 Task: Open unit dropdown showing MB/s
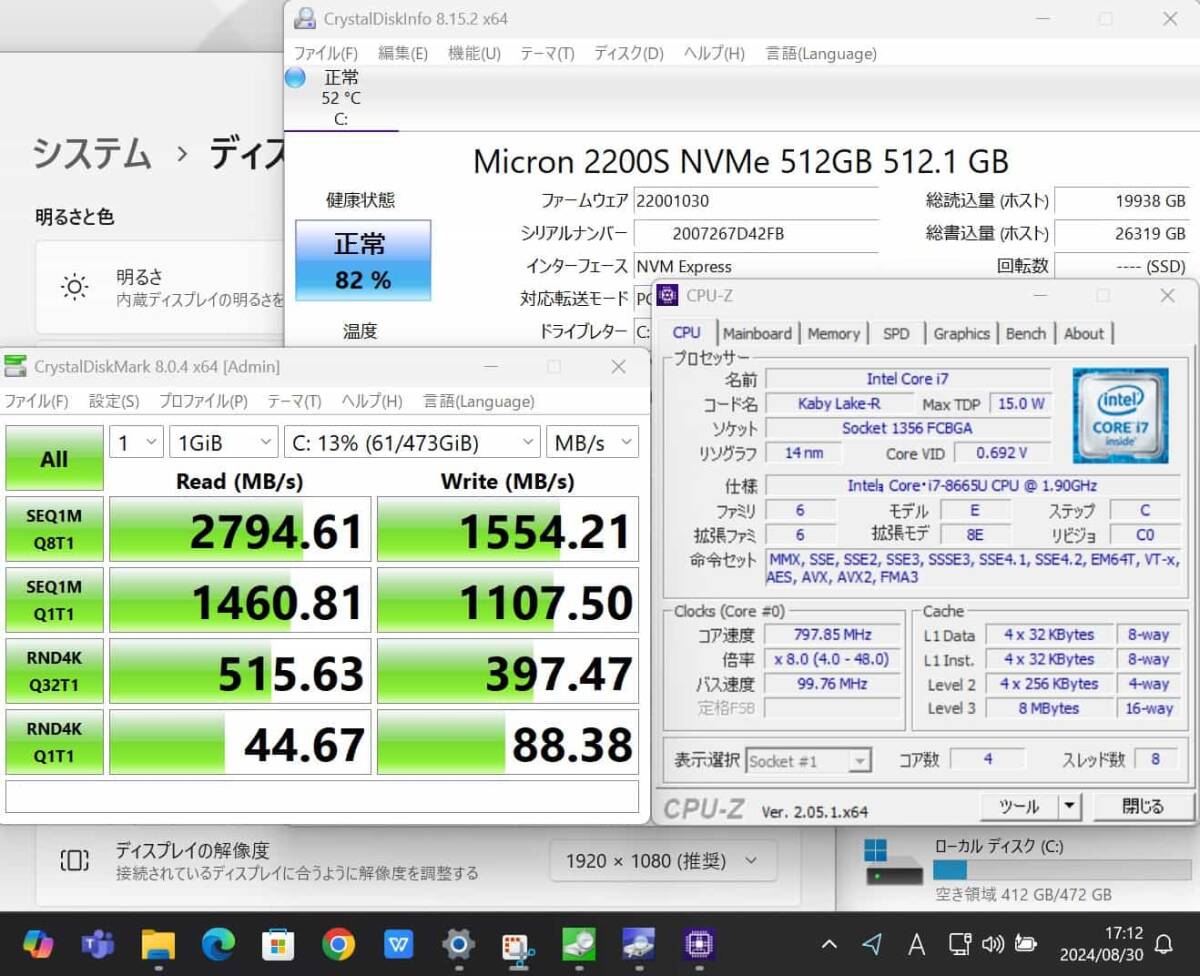click(x=592, y=442)
